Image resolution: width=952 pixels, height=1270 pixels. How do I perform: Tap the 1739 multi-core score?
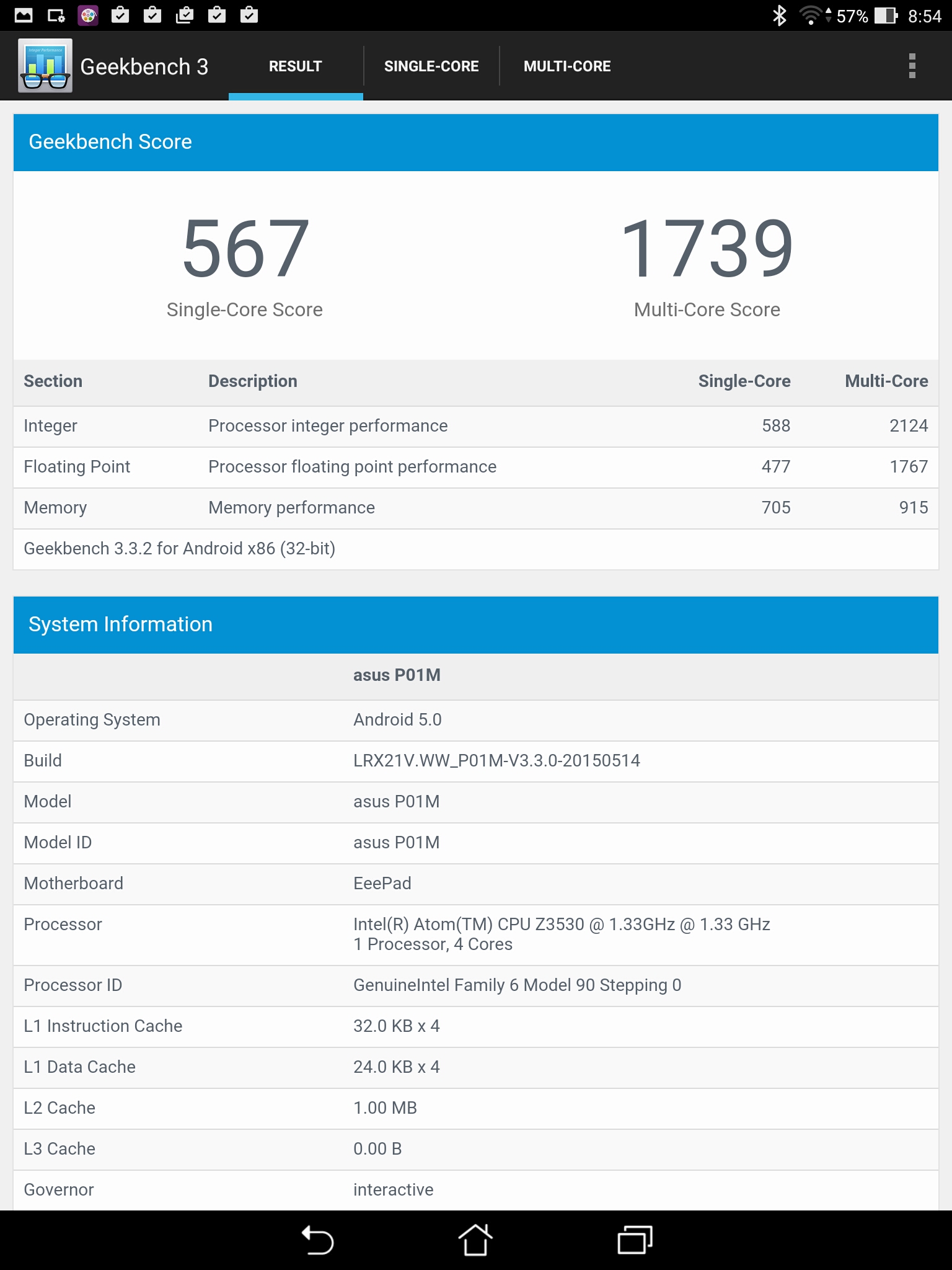(x=707, y=249)
